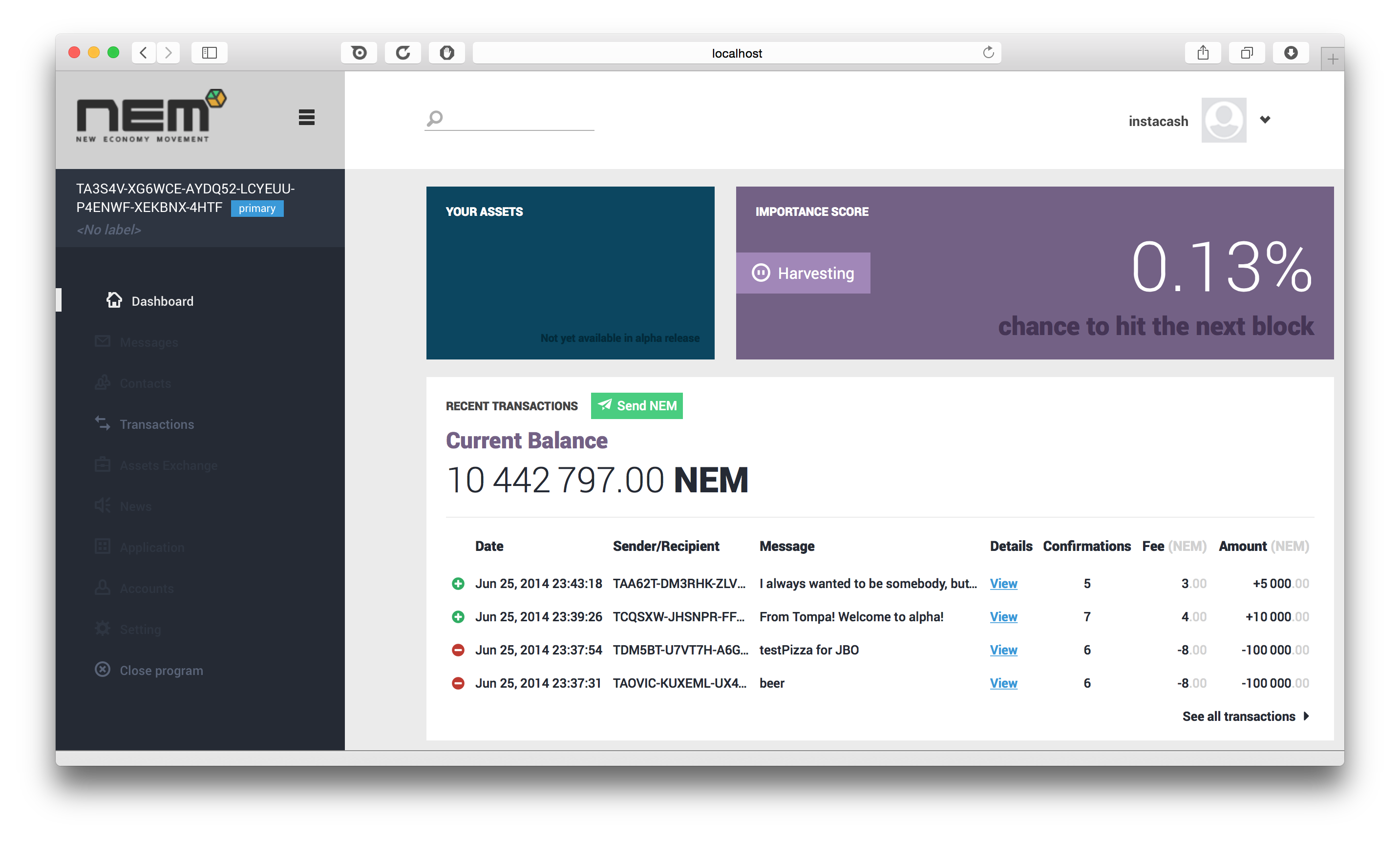Image resolution: width=1400 pixels, height=843 pixels.
Task: Open Dashboard in the sidebar
Action: tap(162, 301)
